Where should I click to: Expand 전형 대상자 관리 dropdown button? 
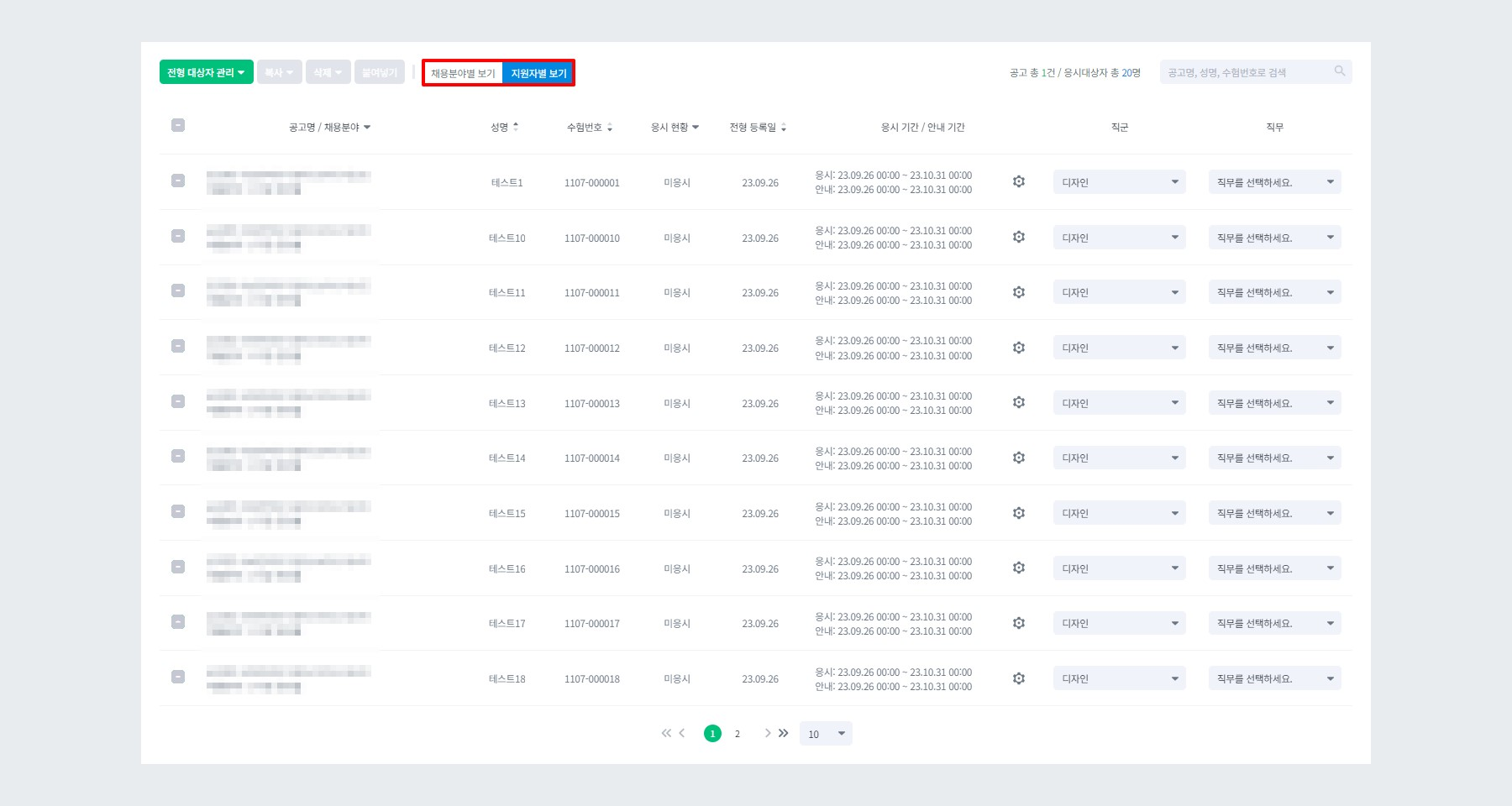207,72
